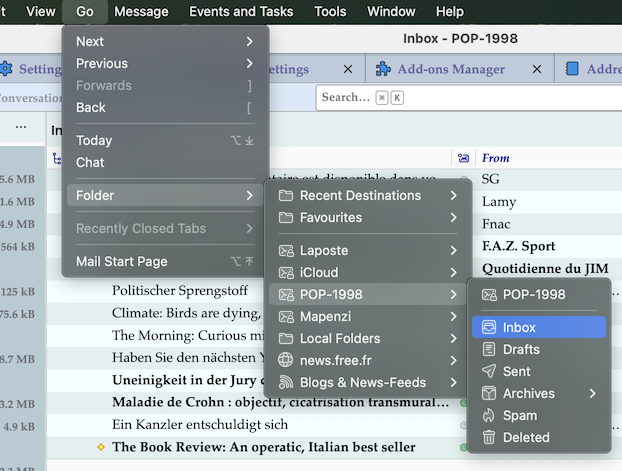
Task: Expand the Laposte submenu arrow
Action: [454, 251]
